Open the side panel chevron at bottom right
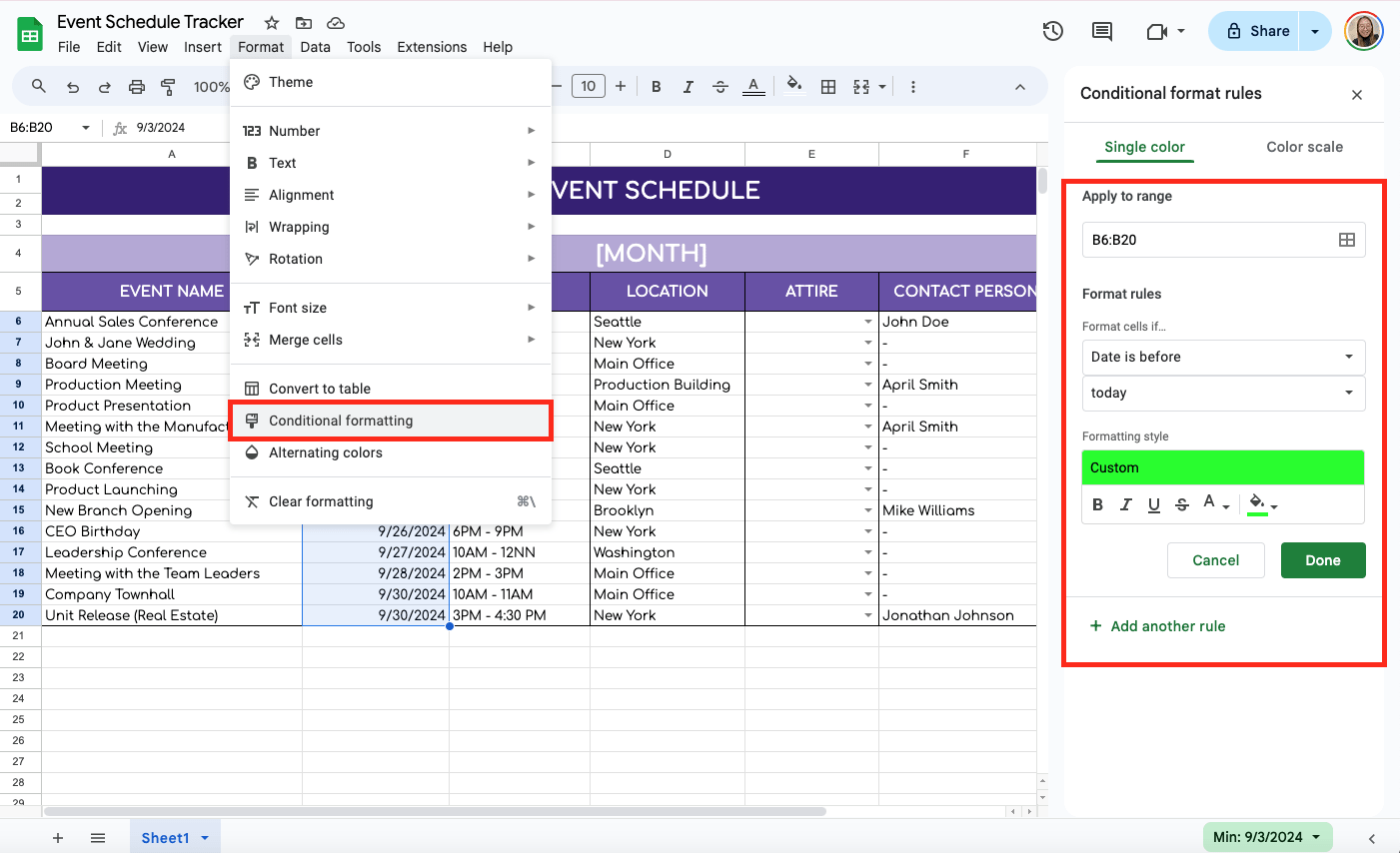Viewport: 1400px width, 853px height. click(x=1372, y=839)
